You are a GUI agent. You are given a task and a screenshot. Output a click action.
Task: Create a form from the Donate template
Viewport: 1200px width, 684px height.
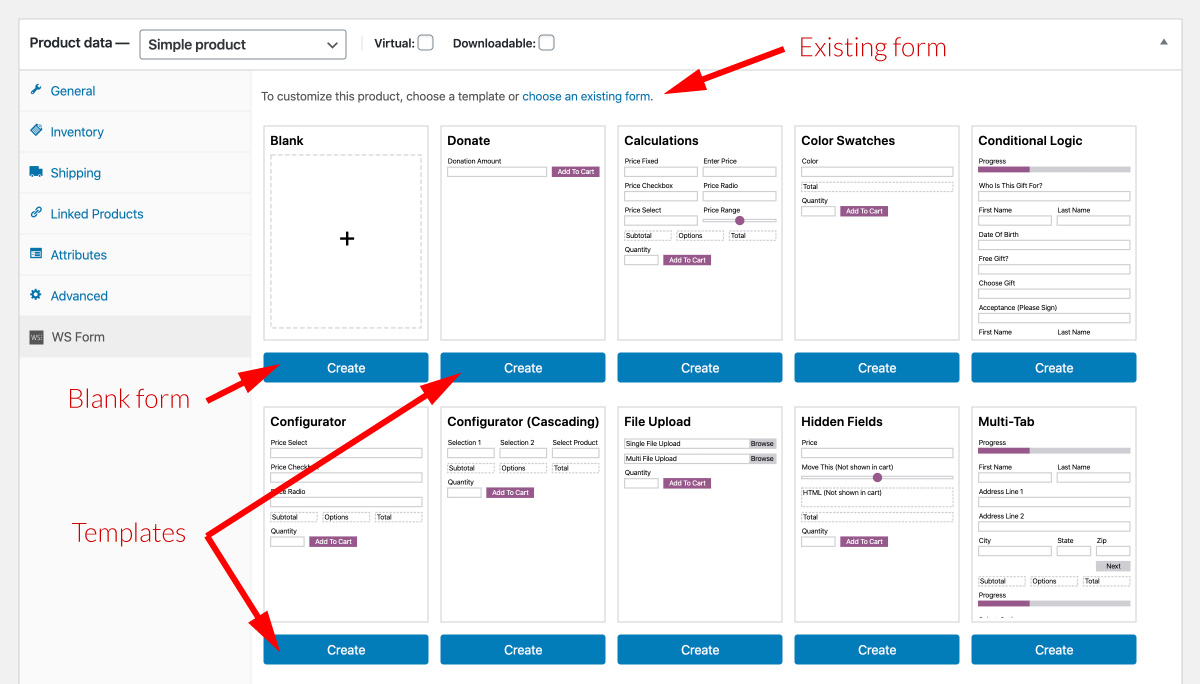click(x=523, y=368)
